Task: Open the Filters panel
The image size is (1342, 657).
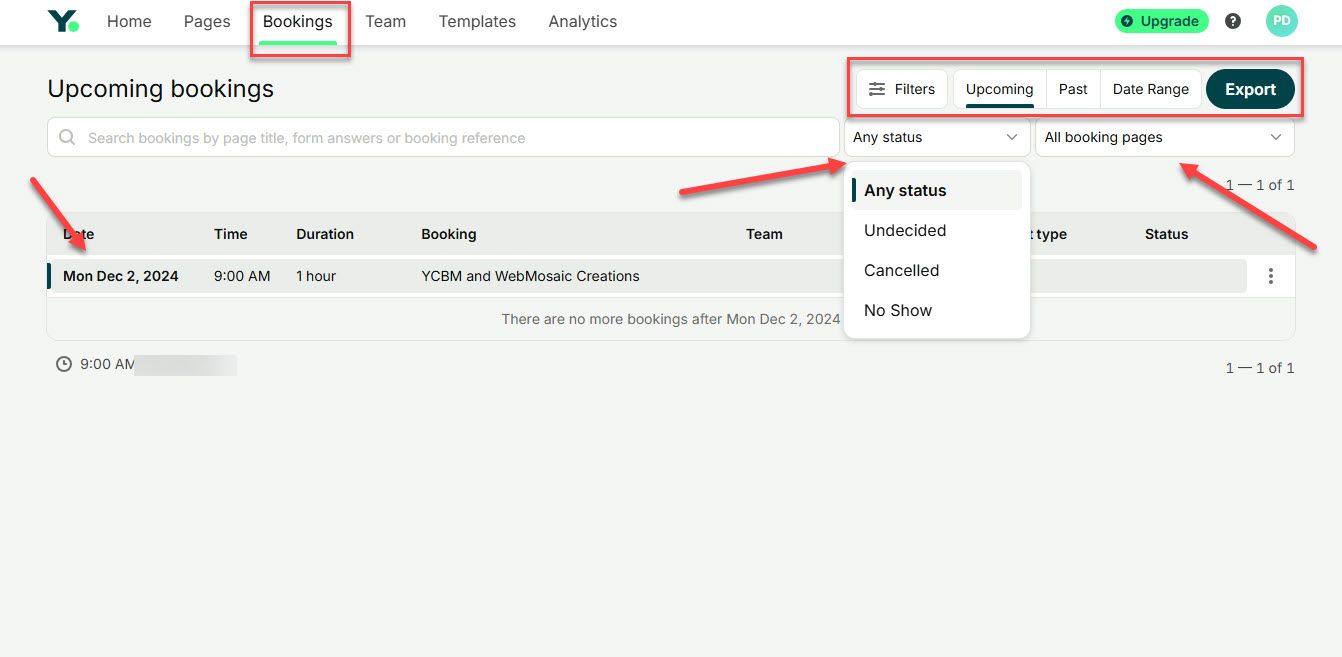Action: pos(901,89)
